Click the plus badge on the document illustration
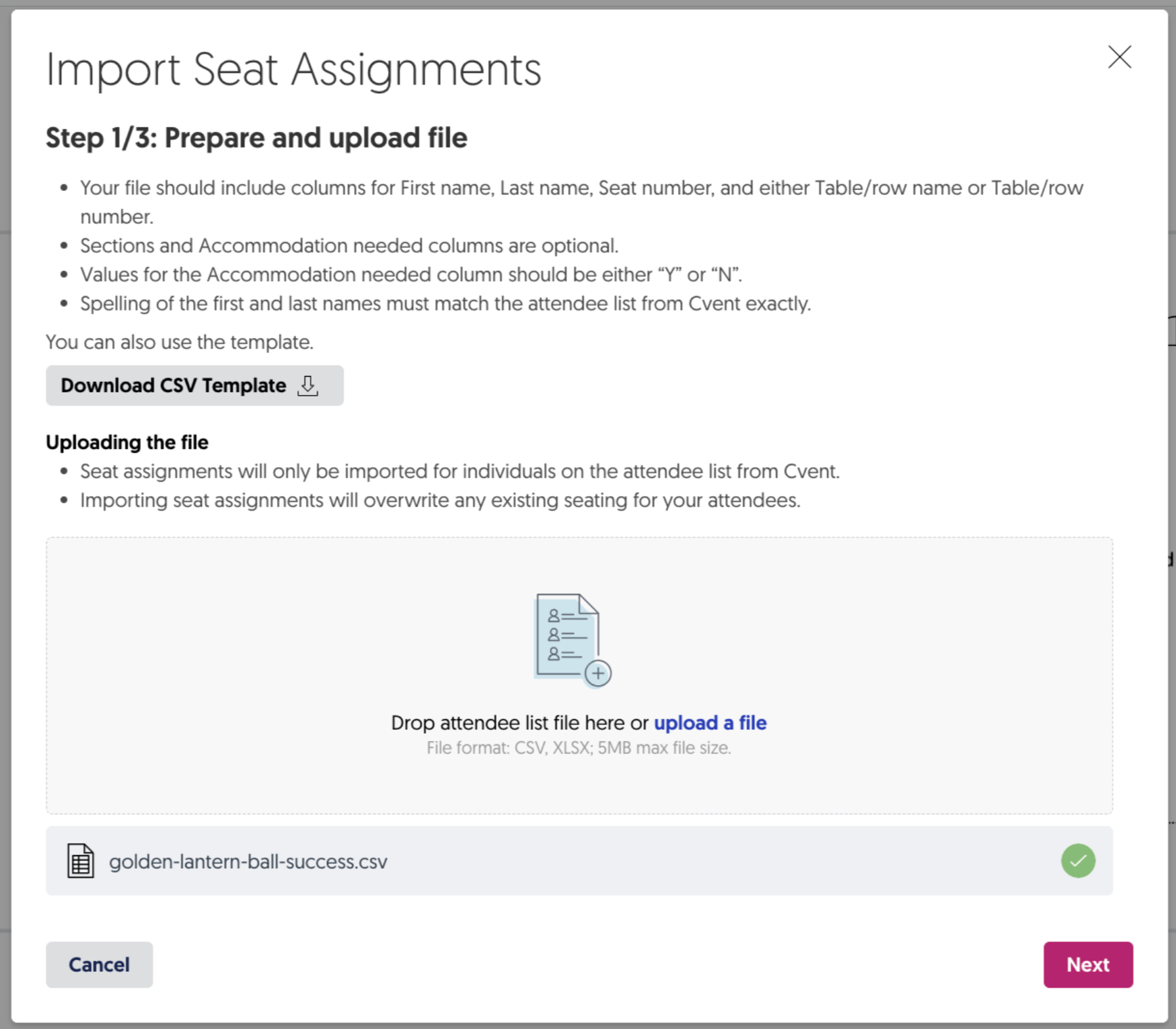The height and width of the screenshot is (1029, 1176). pyautogui.click(x=598, y=673)
